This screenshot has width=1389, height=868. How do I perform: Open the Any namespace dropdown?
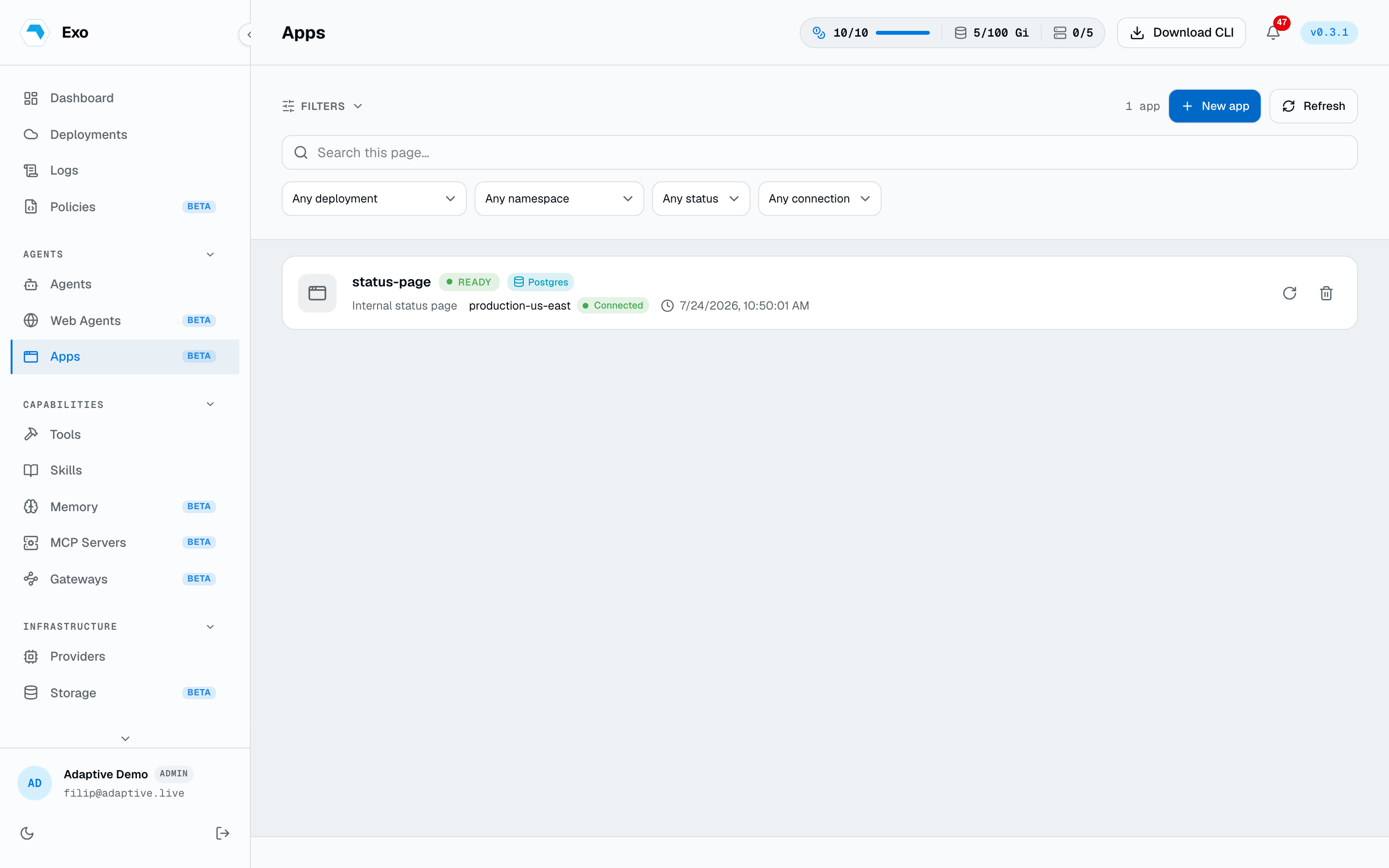[x=559, y=199]
